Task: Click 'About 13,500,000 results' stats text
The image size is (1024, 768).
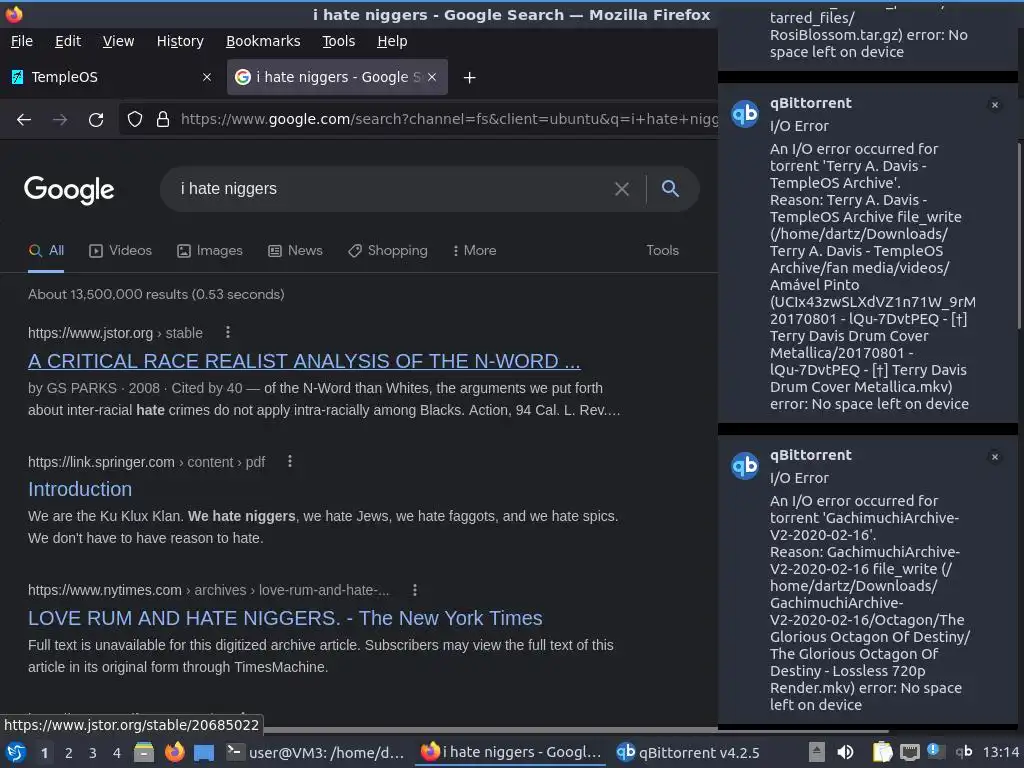Action: pyautogui.click(x=156, y=295)
